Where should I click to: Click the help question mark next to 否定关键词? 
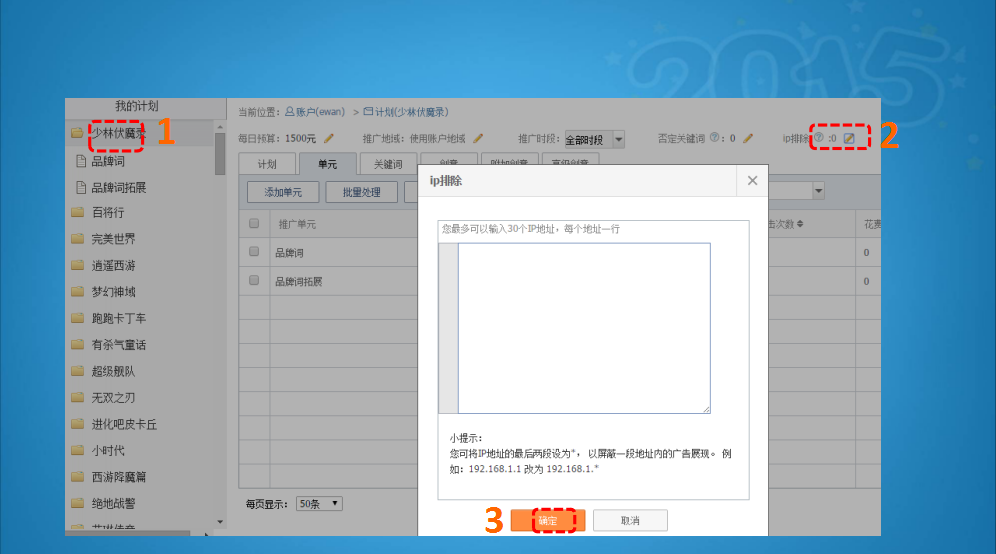[715, 138]
